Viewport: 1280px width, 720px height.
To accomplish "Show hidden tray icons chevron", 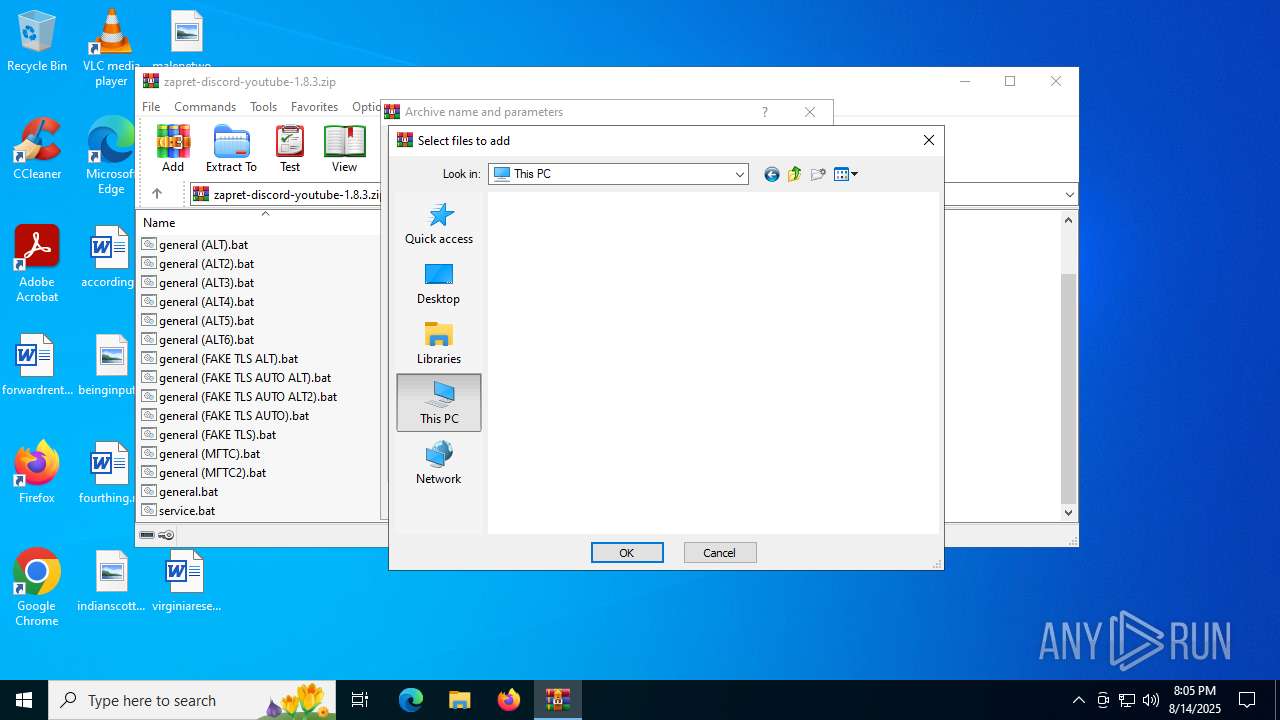I will (1078, 700).
